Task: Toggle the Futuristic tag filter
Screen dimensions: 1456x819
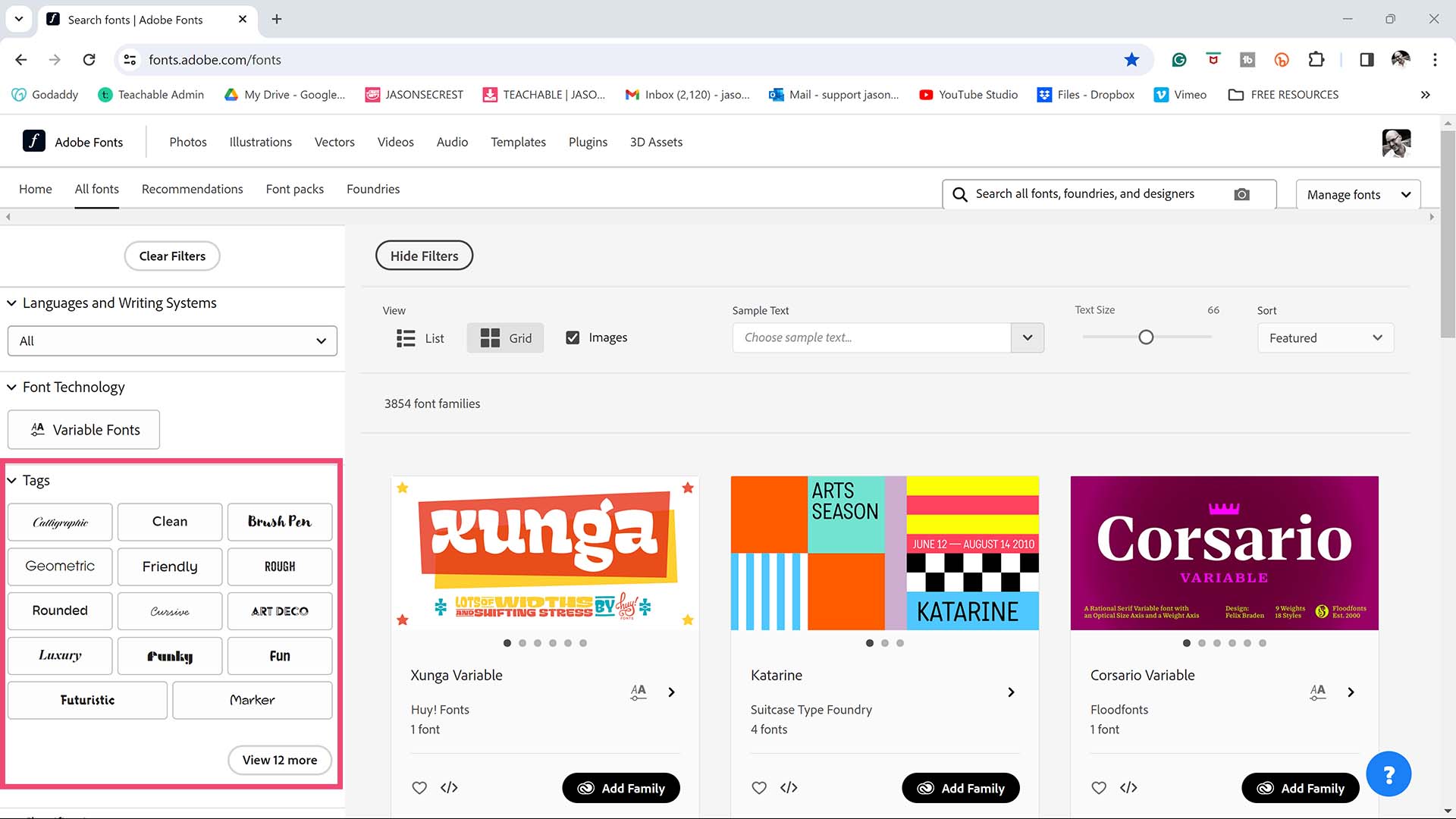Action: (87, 700)
